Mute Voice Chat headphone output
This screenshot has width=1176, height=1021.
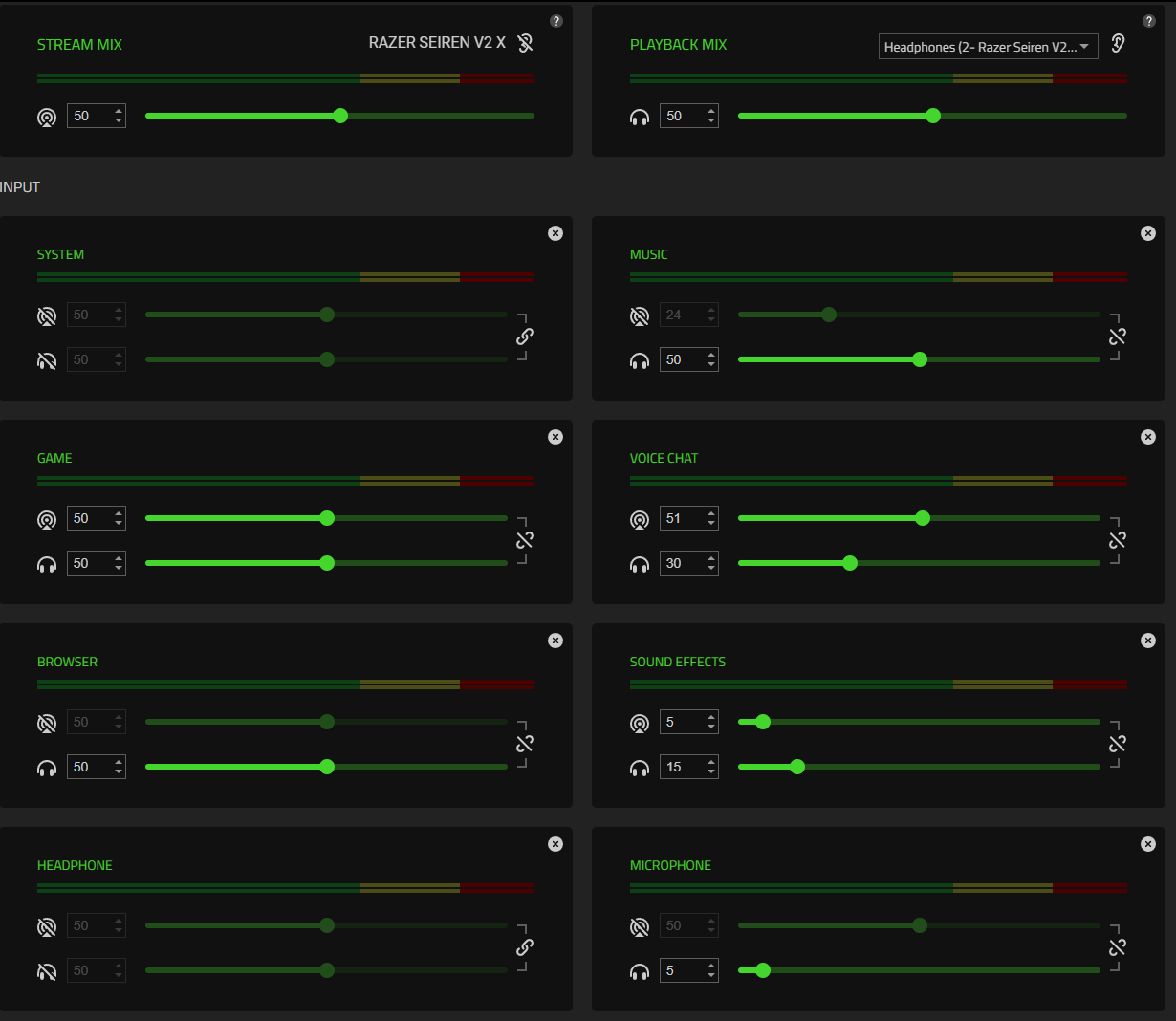[x=640, y=564]
